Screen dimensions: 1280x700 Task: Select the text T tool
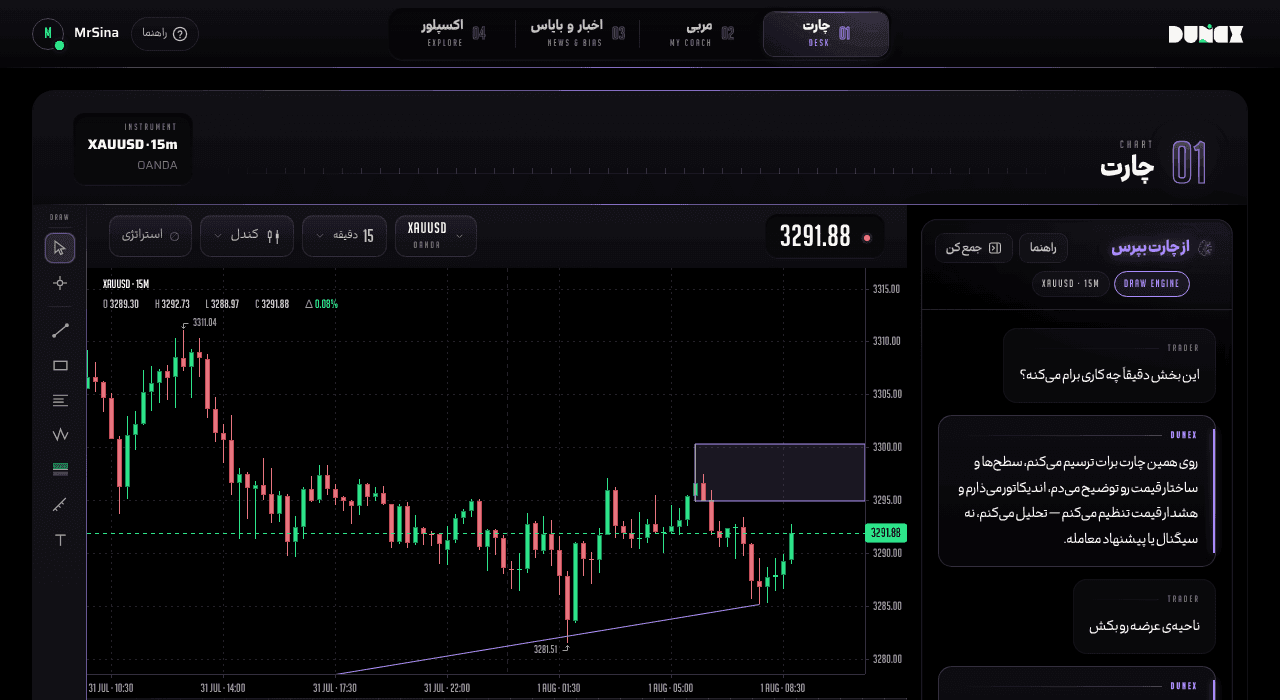pyautogui.click(x=60, y=540)
